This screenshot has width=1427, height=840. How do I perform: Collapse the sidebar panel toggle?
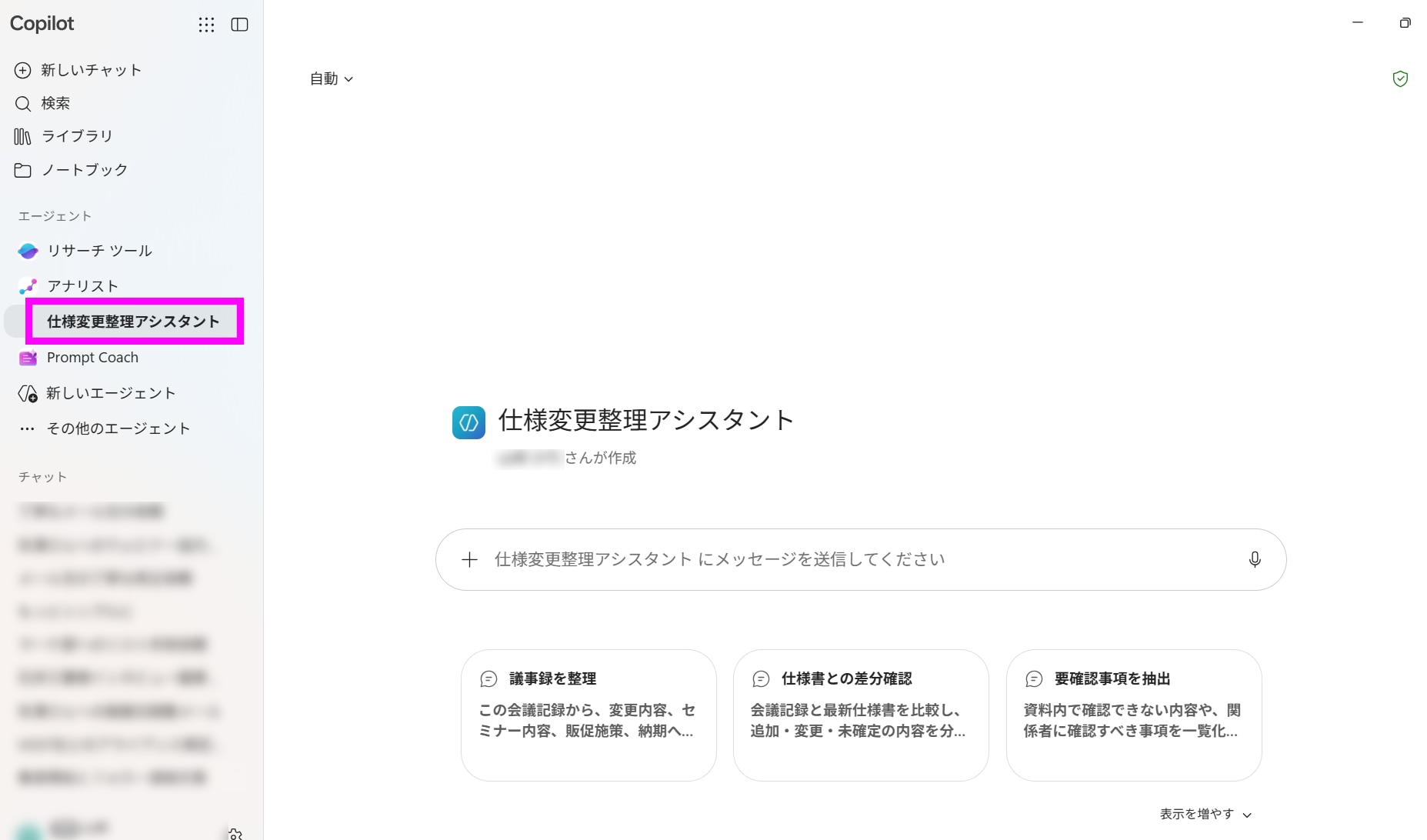[x=239, y=25]
